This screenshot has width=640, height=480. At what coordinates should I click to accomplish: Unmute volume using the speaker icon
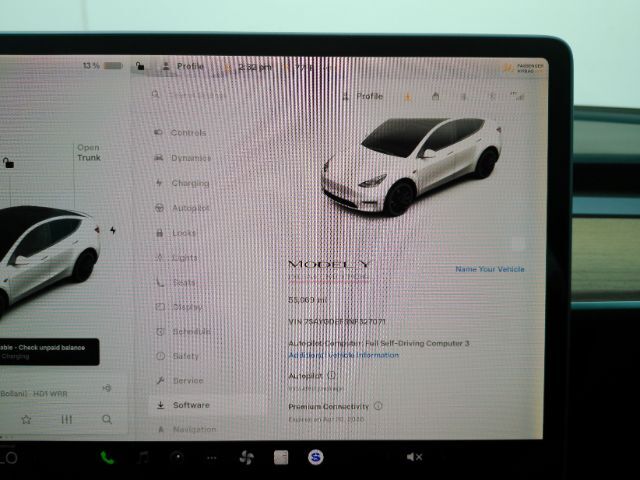[x=414, y=457]
